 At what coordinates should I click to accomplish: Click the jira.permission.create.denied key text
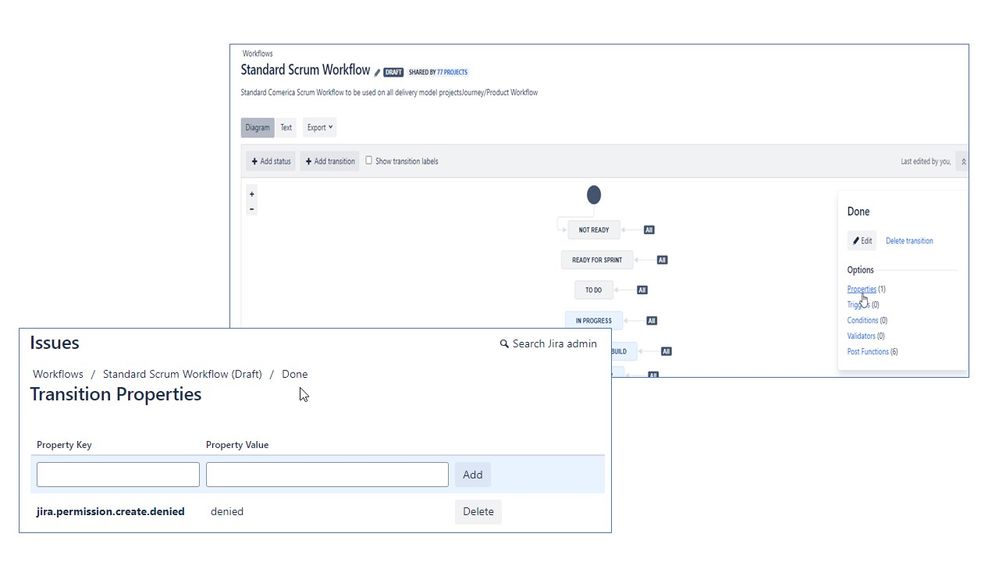click(x=110, y=512)
